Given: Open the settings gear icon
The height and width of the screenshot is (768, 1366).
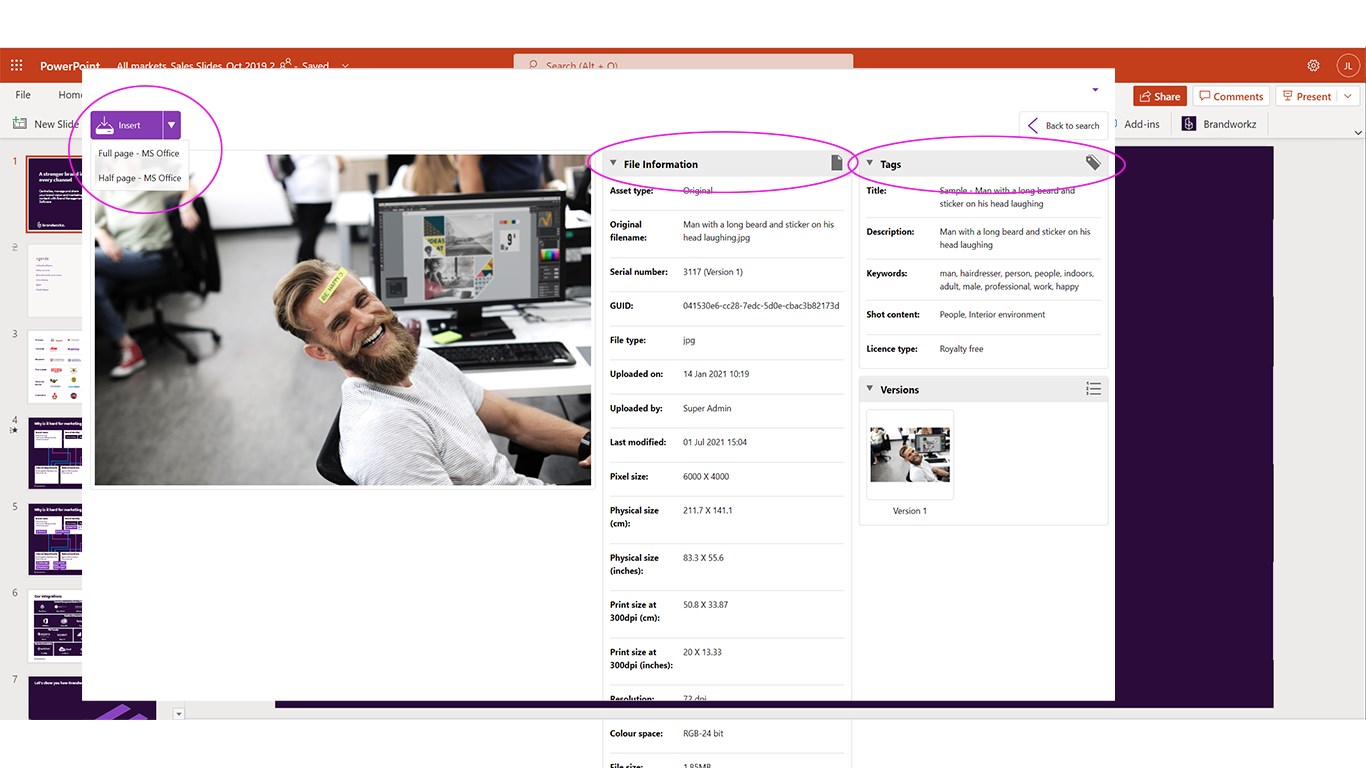Looking at the screenshot, I should tap(1313, 65).
